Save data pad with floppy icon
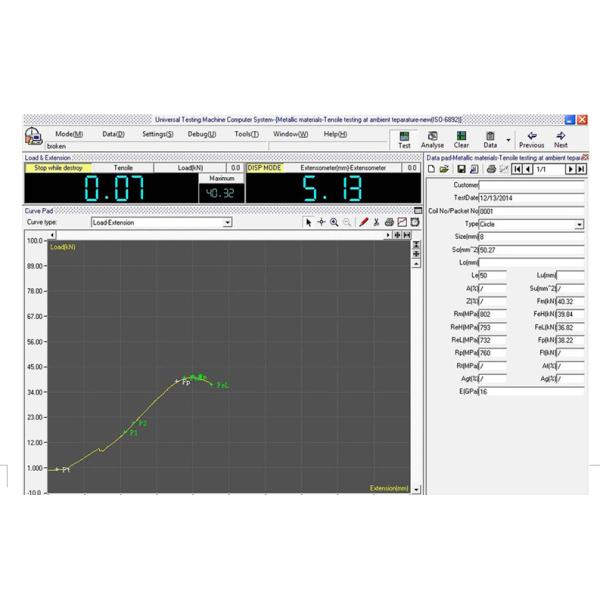 [461, 169]
